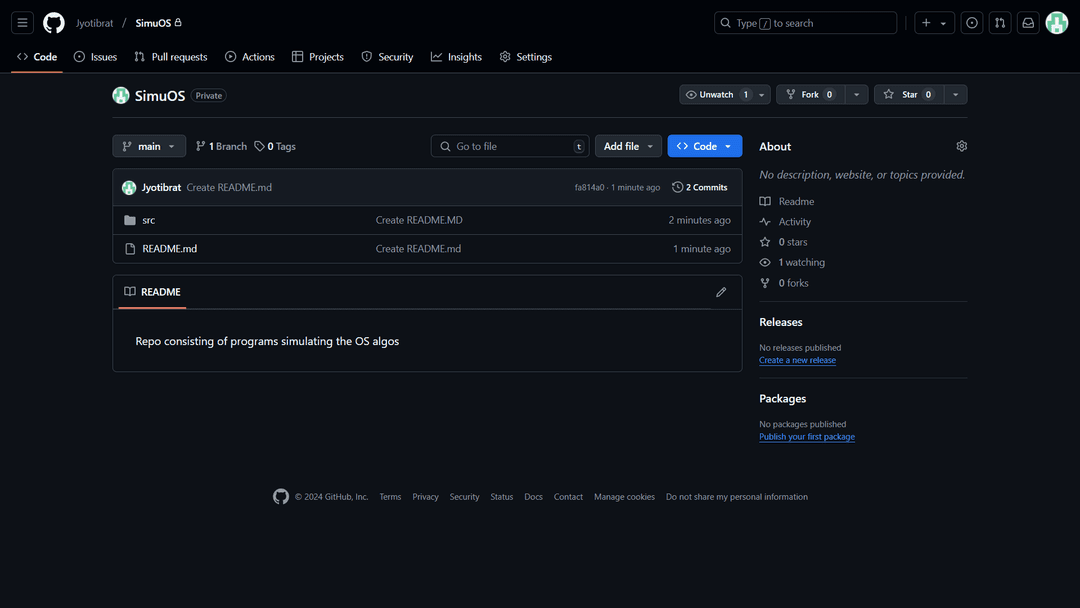1080x608 pixels.
Task: Open the Releases heading link
Action: [780, 322]
